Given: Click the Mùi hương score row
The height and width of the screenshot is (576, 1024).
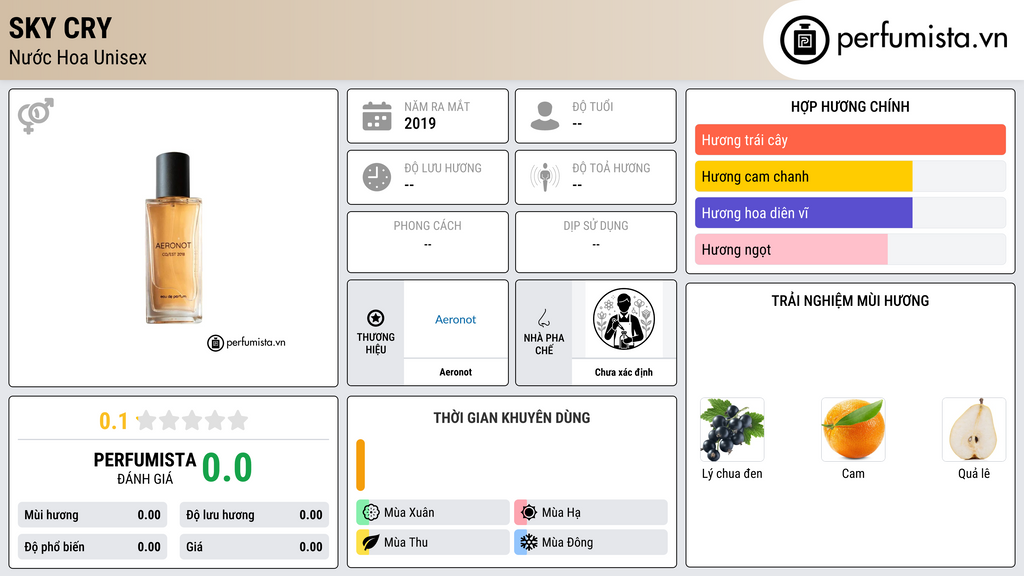Looking at the screenshot, I should point(92,515).
